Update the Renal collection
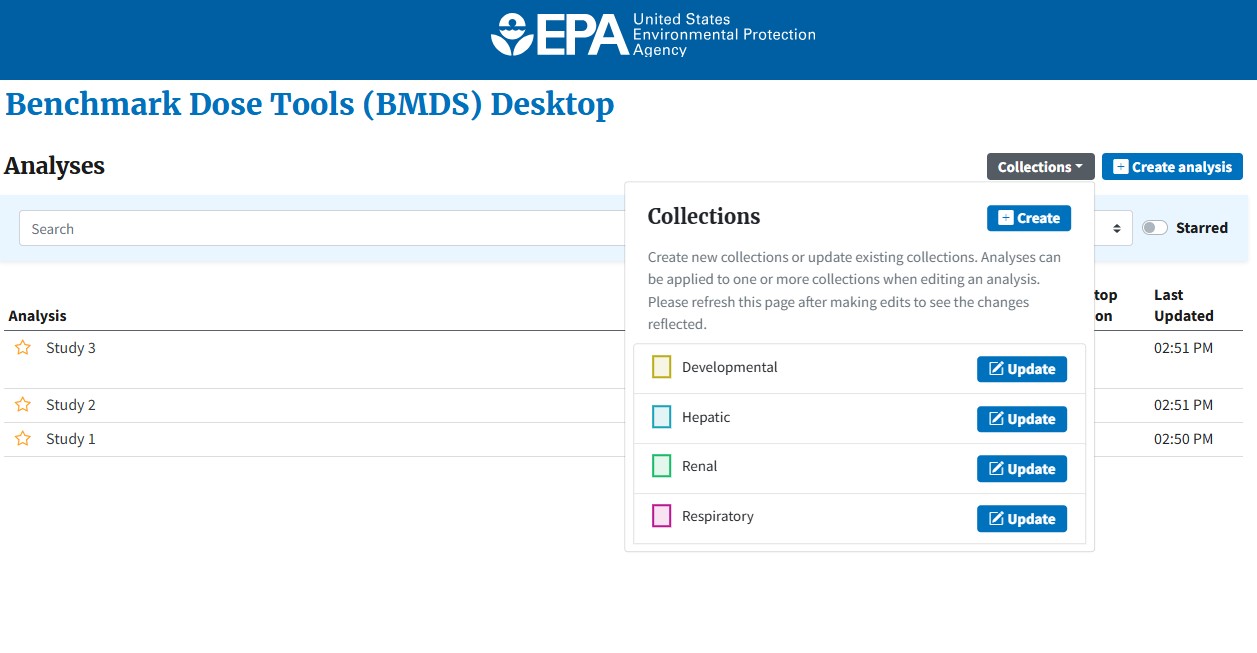The width and height of the screenshot is (1257, 653). coord(1022,469)
